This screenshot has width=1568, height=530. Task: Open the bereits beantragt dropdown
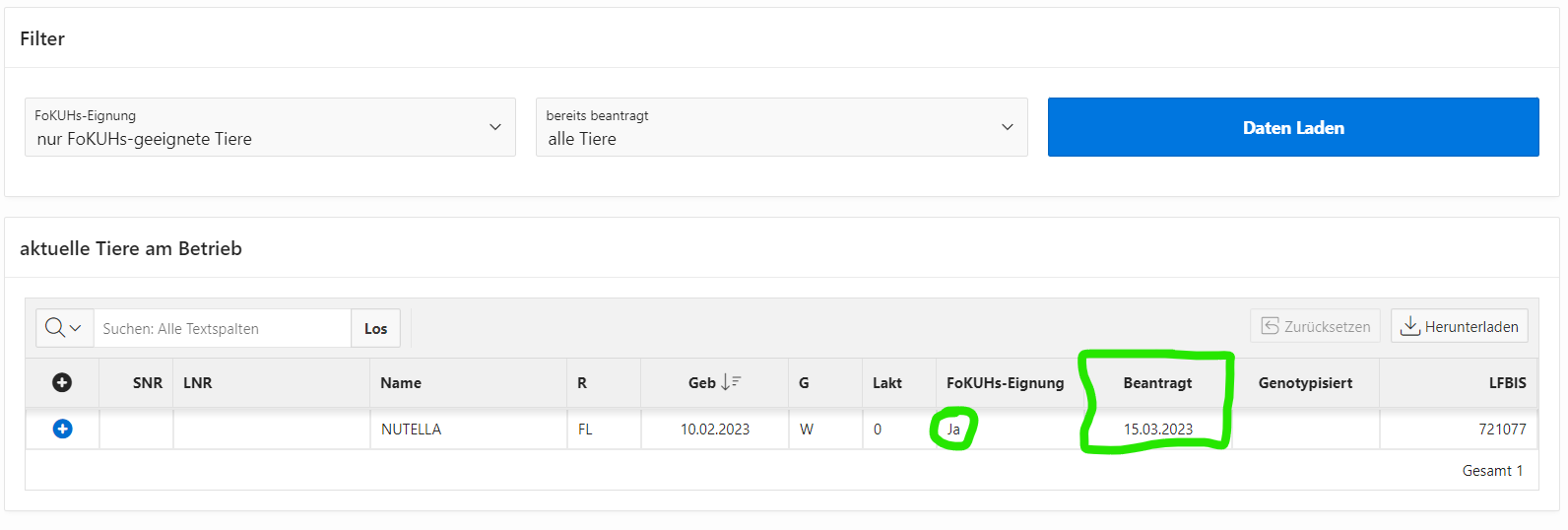point(781,127)
